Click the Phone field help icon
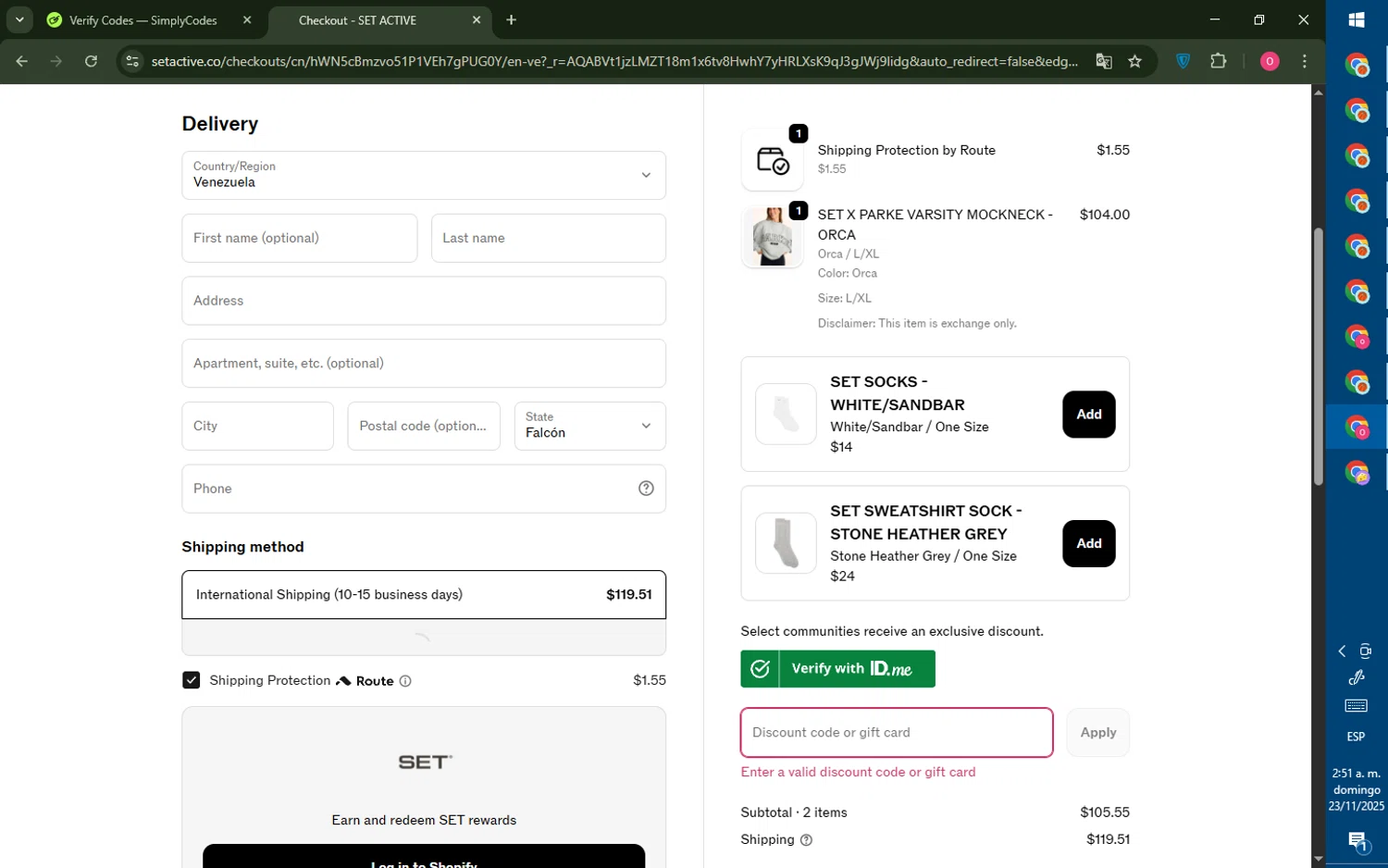 pyautogui.click(x=646, y=489)
